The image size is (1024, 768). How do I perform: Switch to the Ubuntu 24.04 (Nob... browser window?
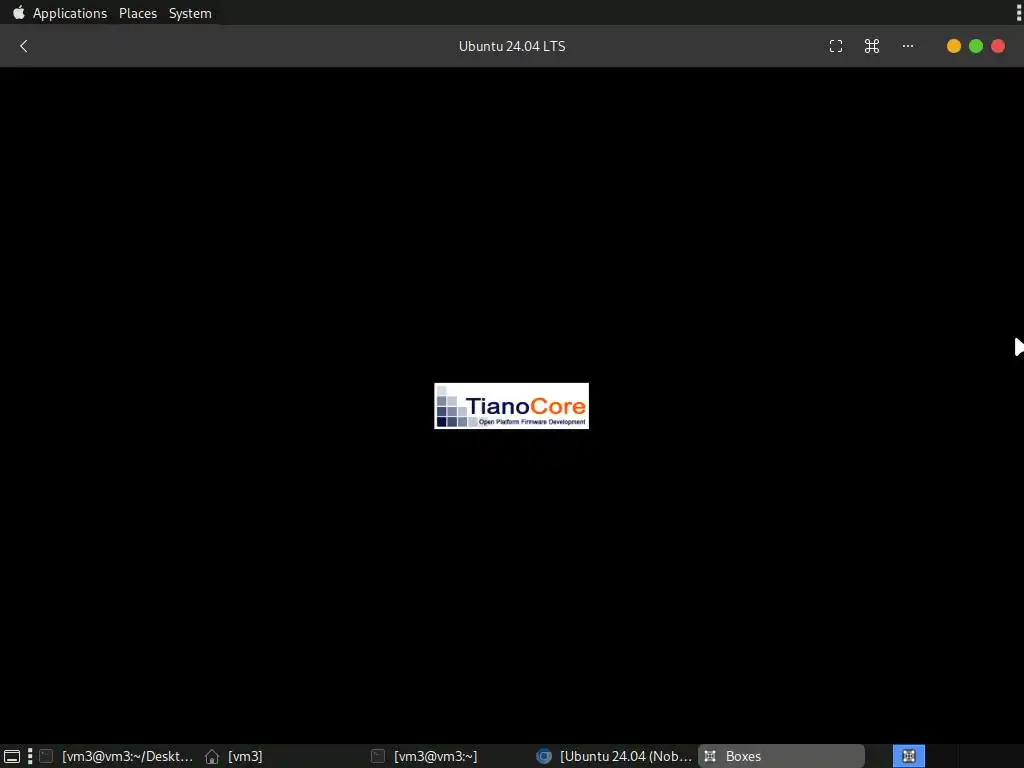(x=614, y=756)
